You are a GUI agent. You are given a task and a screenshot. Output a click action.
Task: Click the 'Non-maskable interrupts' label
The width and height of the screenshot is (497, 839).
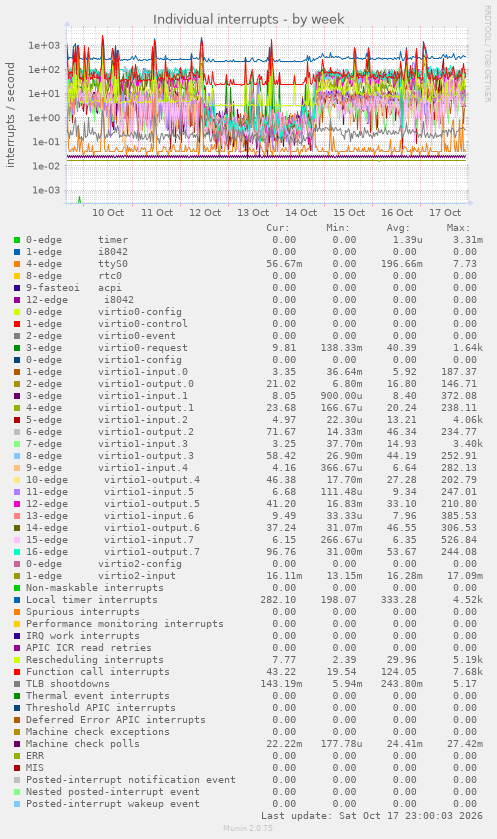click(95, 588)
